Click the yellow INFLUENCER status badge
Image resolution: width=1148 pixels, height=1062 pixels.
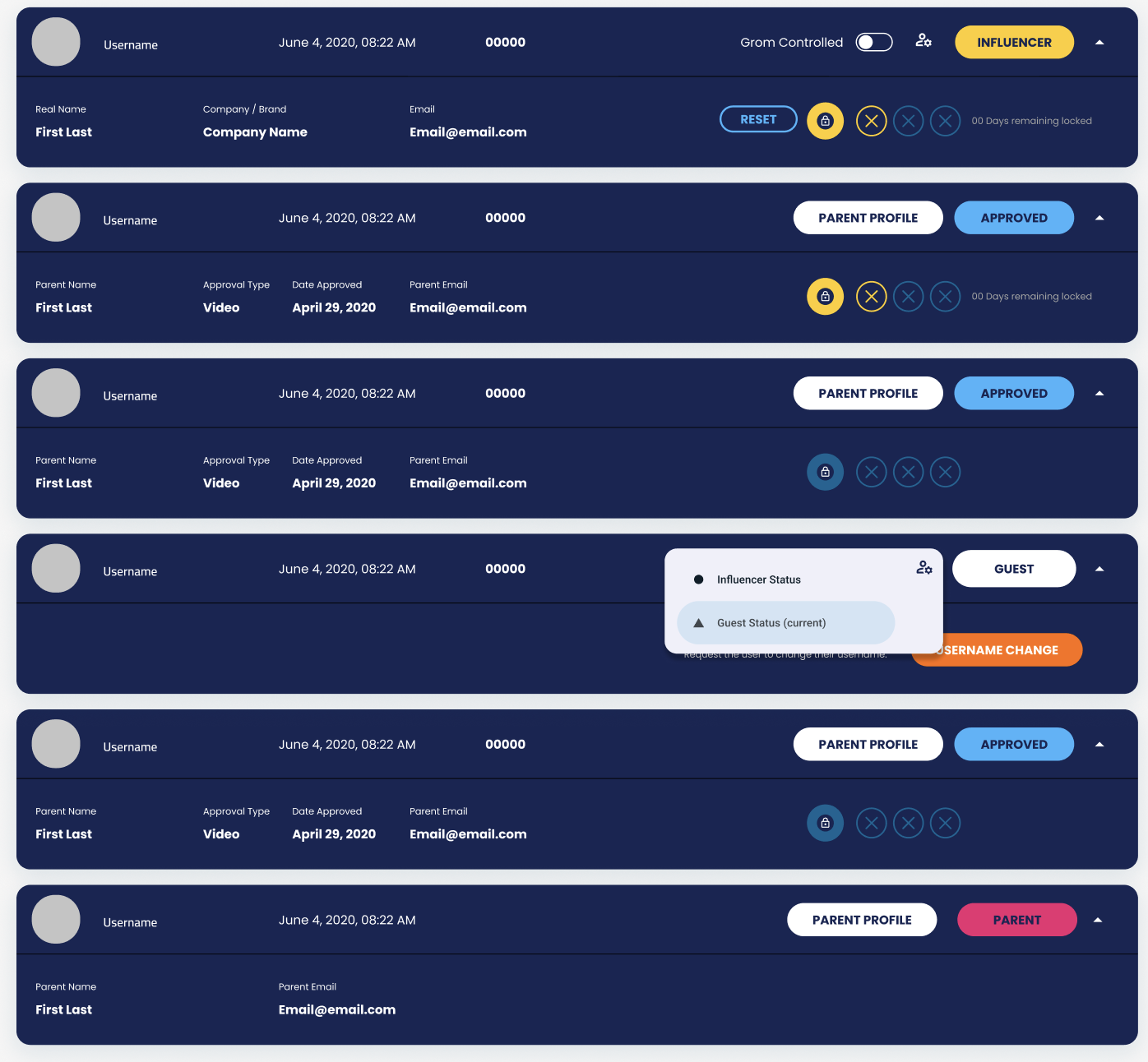pos(1014,42)
